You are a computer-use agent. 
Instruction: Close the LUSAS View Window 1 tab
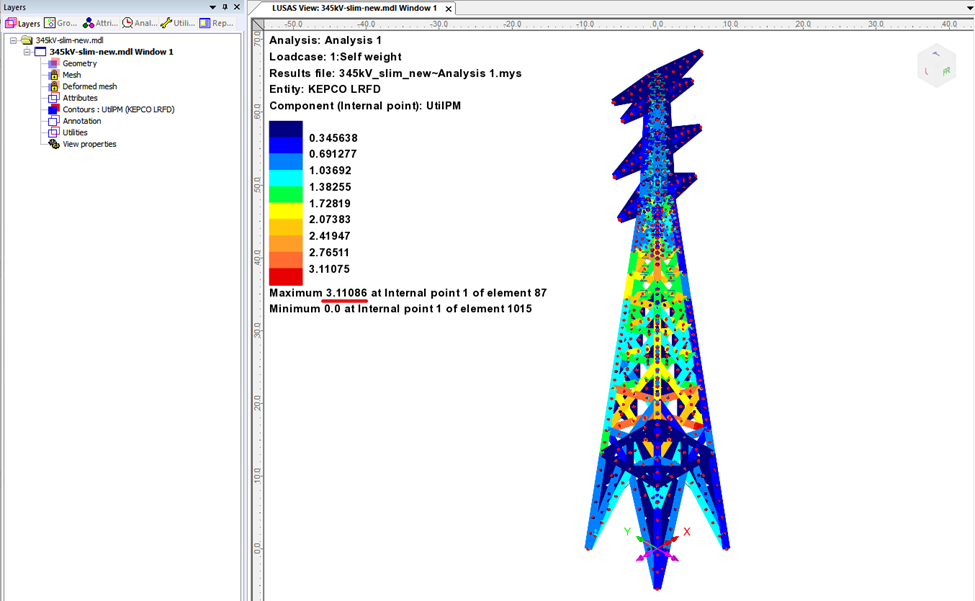(x=448, y=8)
